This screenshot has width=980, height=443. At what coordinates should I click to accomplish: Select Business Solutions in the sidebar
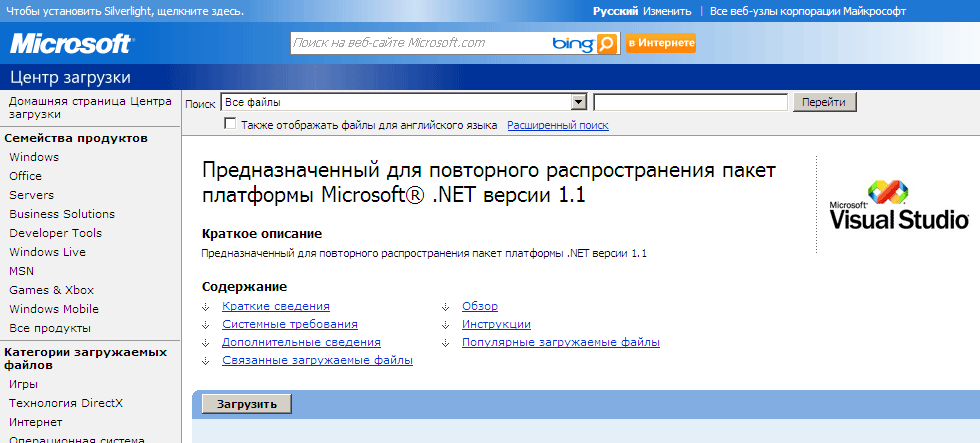pyautogui.click(x=62, y=214)
